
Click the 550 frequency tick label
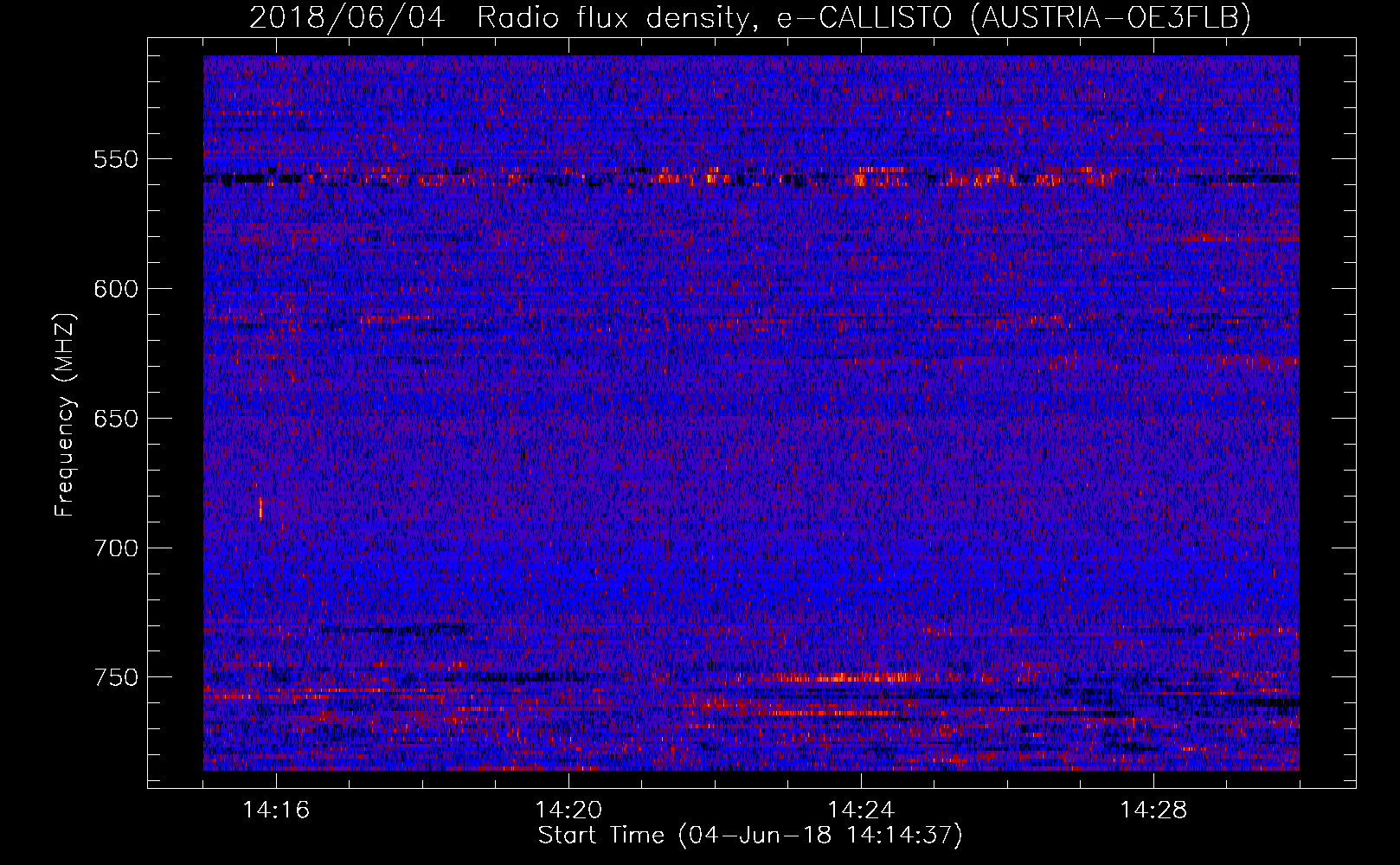(116, 160)
